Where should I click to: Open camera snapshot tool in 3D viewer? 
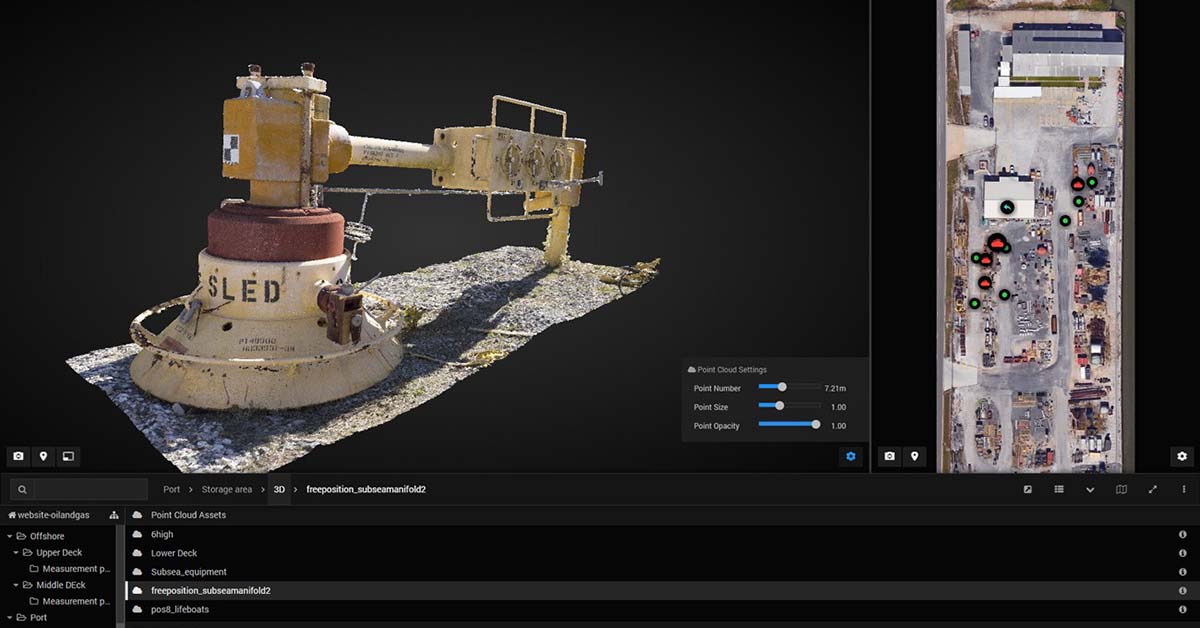(x=17, y=457)
